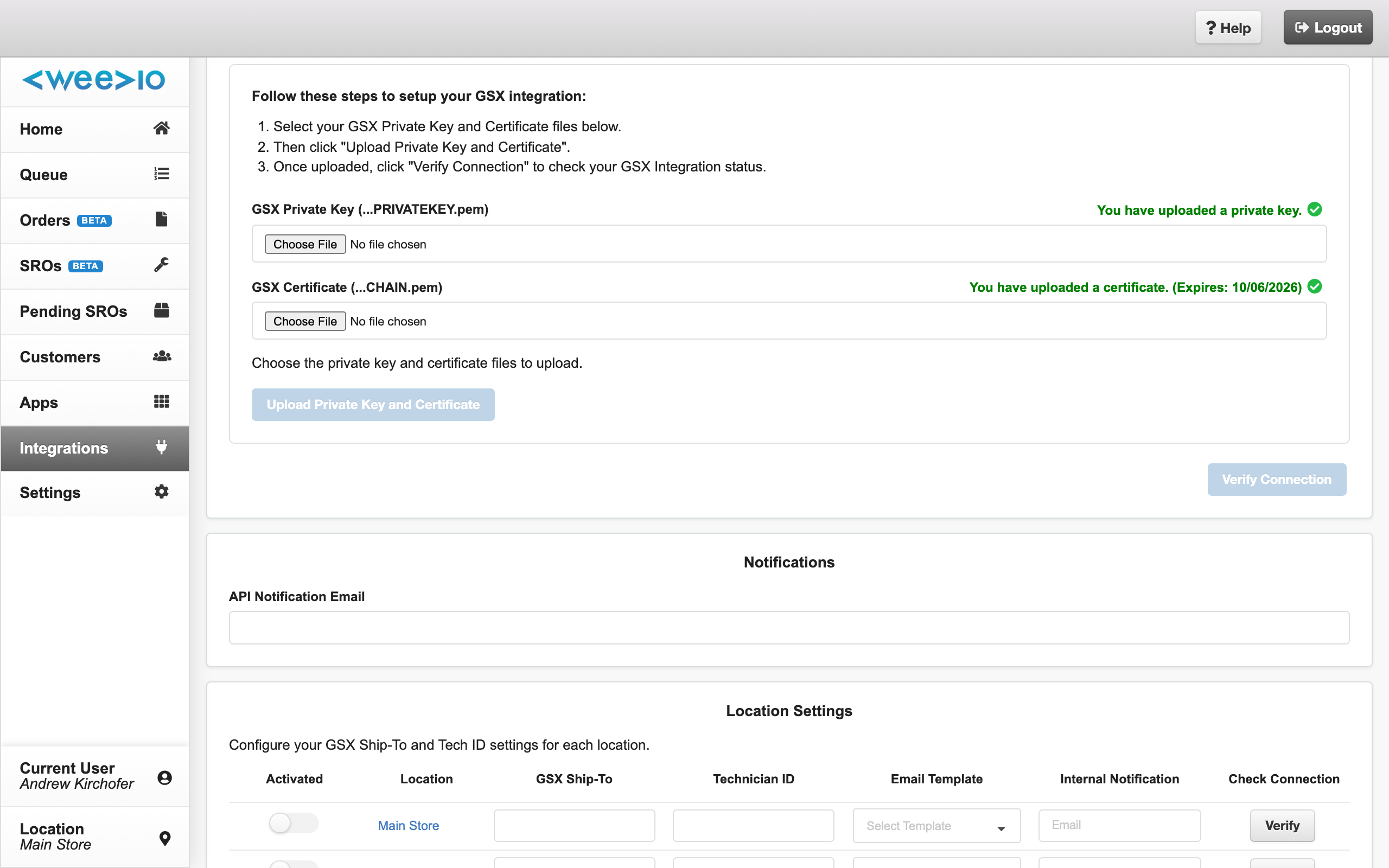Click Internal Notification Email field

coord(1119,826)
